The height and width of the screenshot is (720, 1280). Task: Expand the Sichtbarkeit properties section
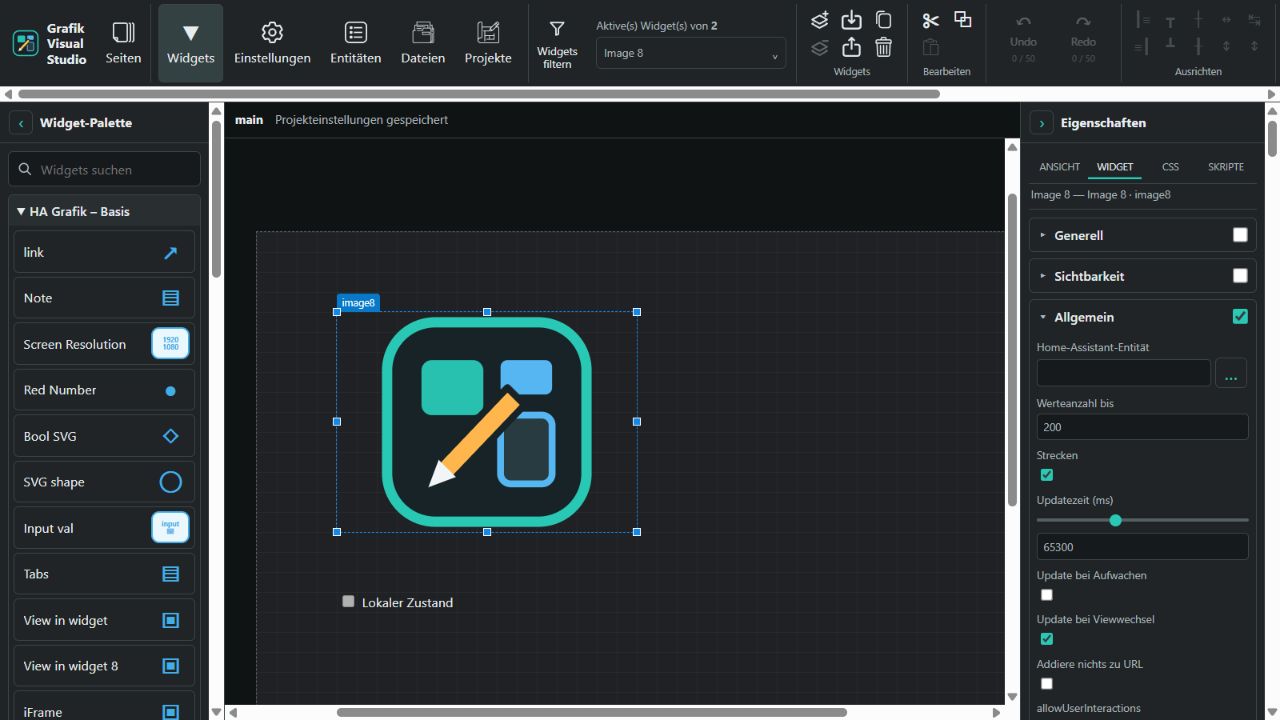point(1043,276)
